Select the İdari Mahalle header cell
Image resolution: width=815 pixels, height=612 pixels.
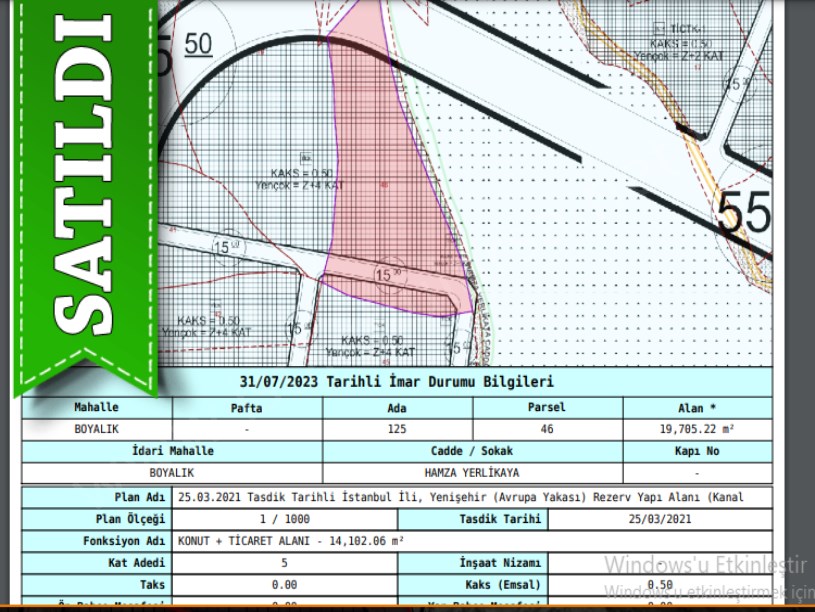click(x=172, y=451)
